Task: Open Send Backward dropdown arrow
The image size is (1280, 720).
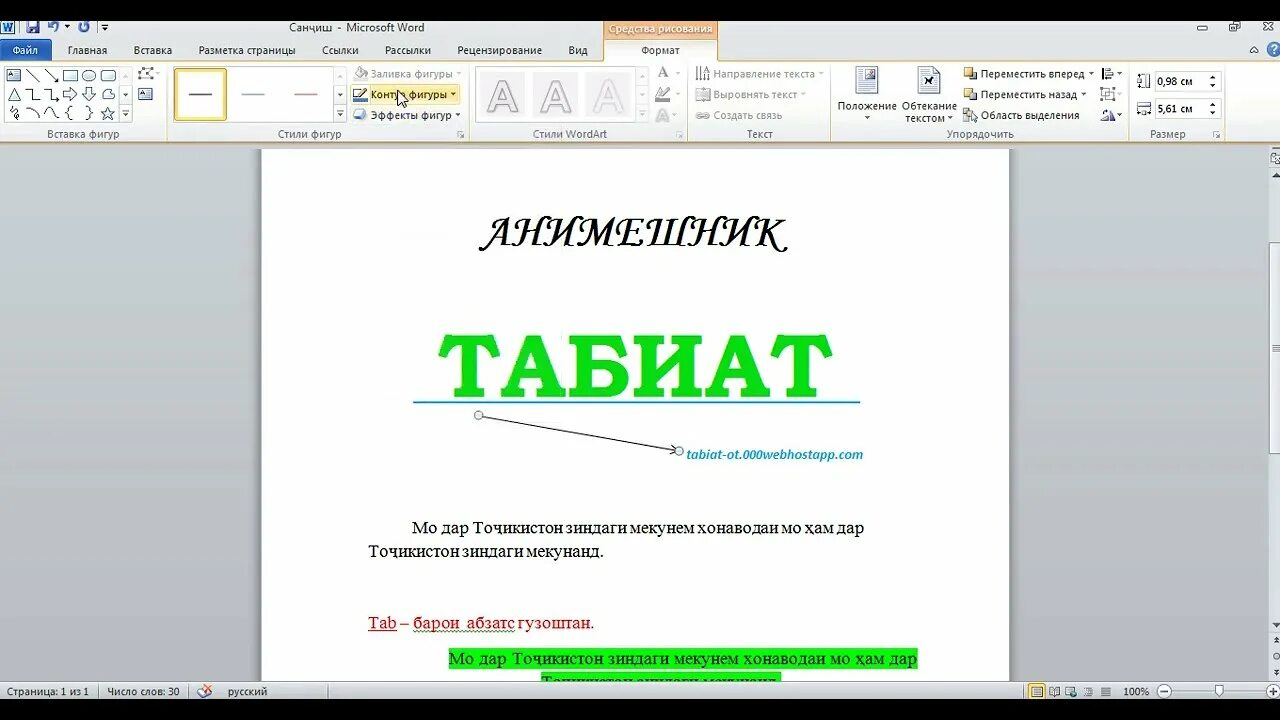Action: (x=1083, y=94)
